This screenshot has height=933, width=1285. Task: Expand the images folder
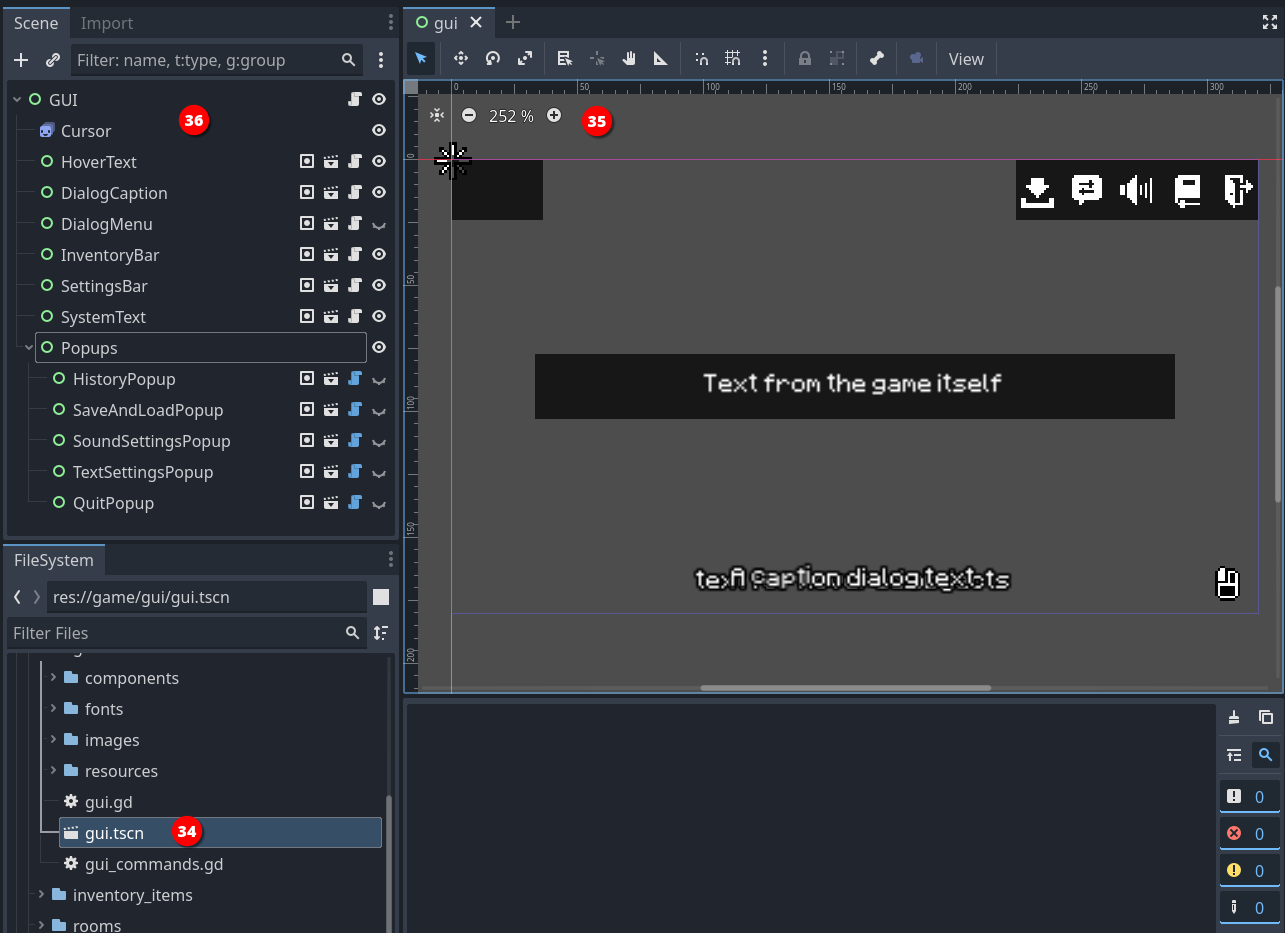[x=53, y=740]
